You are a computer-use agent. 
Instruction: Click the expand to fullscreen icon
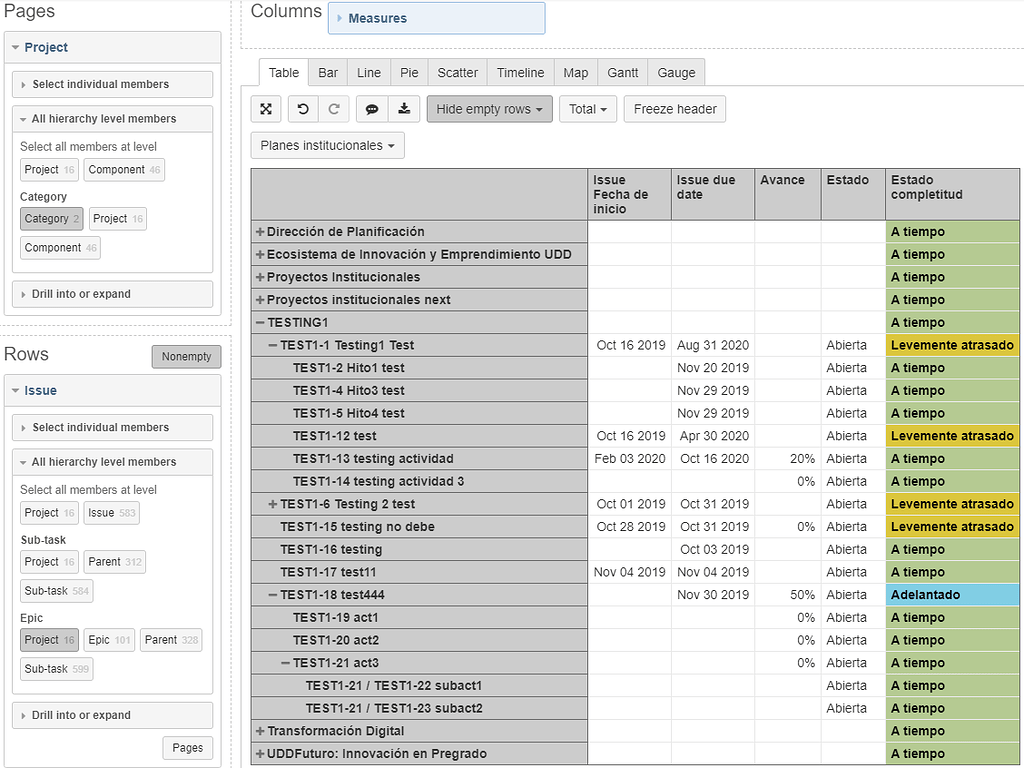[264, 108]
